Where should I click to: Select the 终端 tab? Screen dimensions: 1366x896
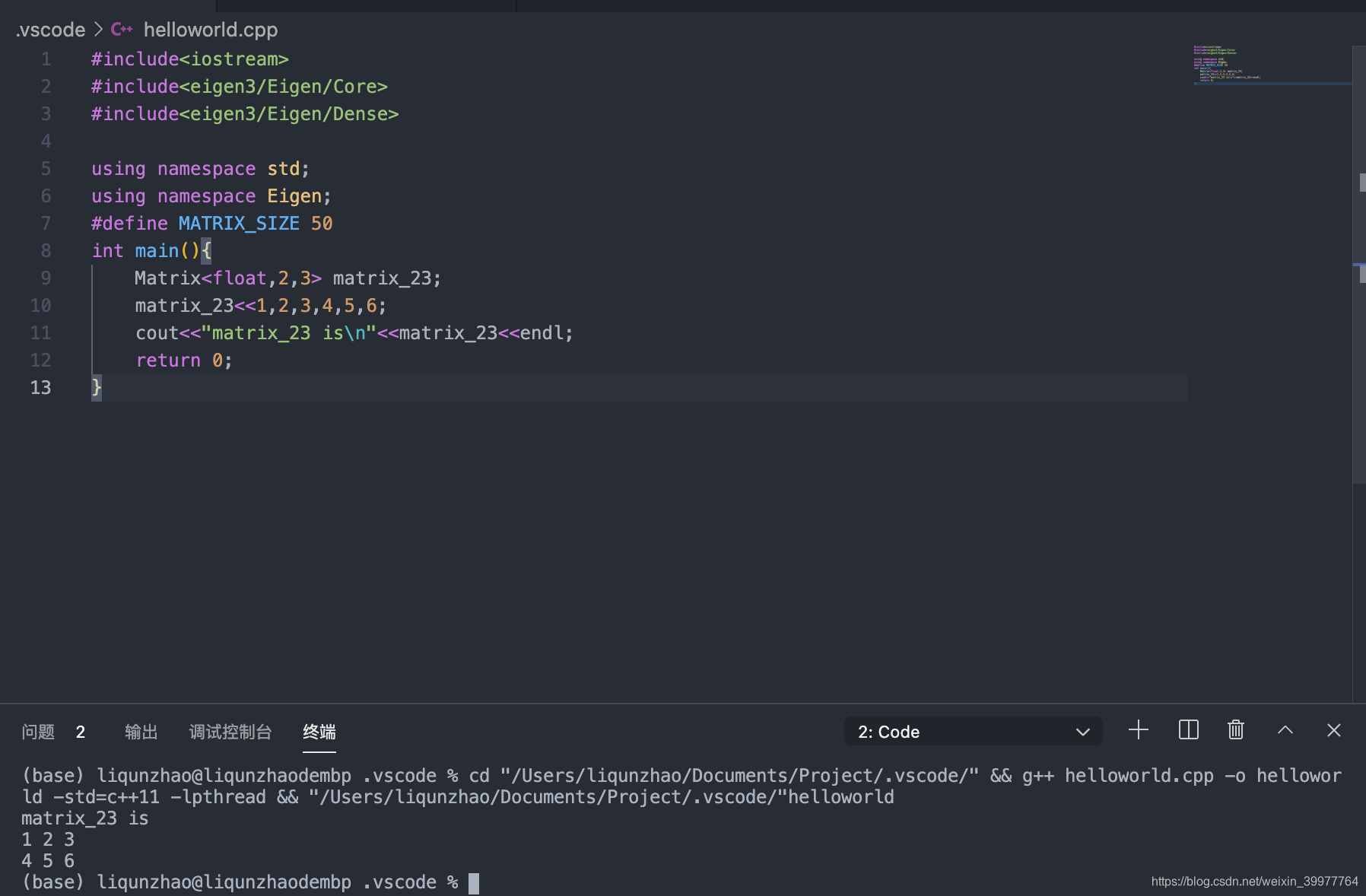(x=319, y=732)
